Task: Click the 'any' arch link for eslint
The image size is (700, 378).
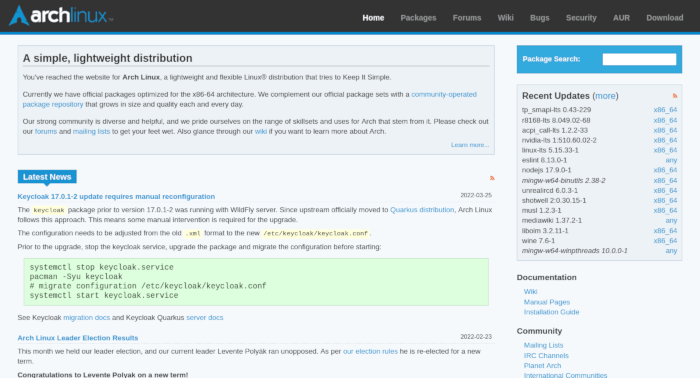Action: [x=671, y=160]
